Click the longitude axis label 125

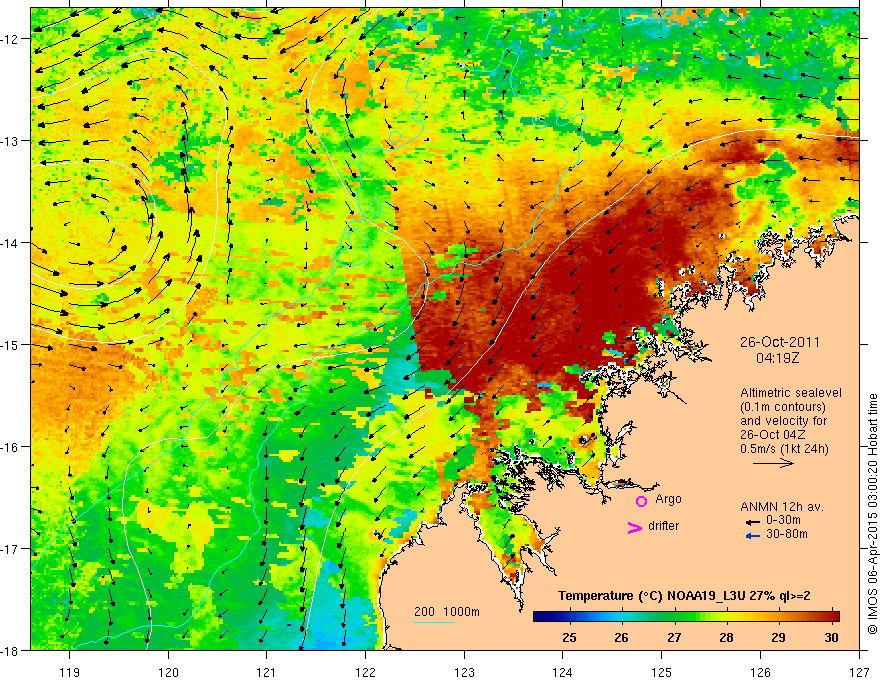(x=662, y=672)
